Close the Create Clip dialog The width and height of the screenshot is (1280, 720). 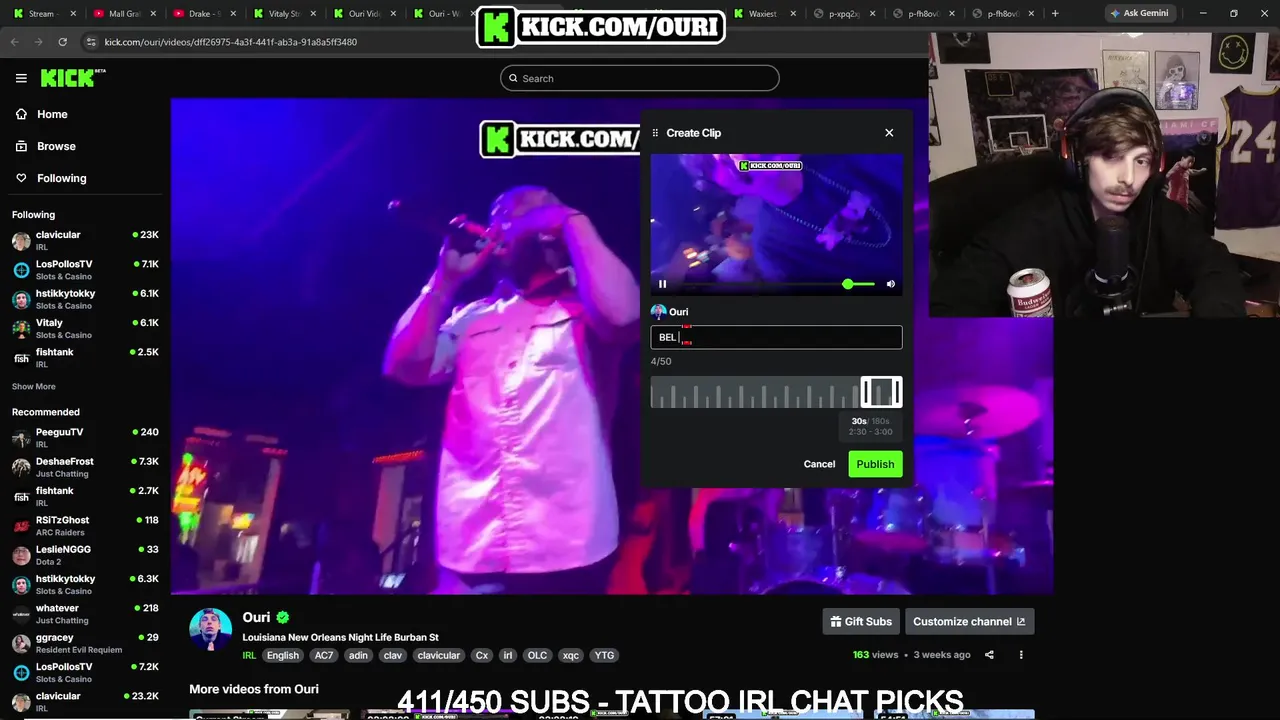[889, 133]
